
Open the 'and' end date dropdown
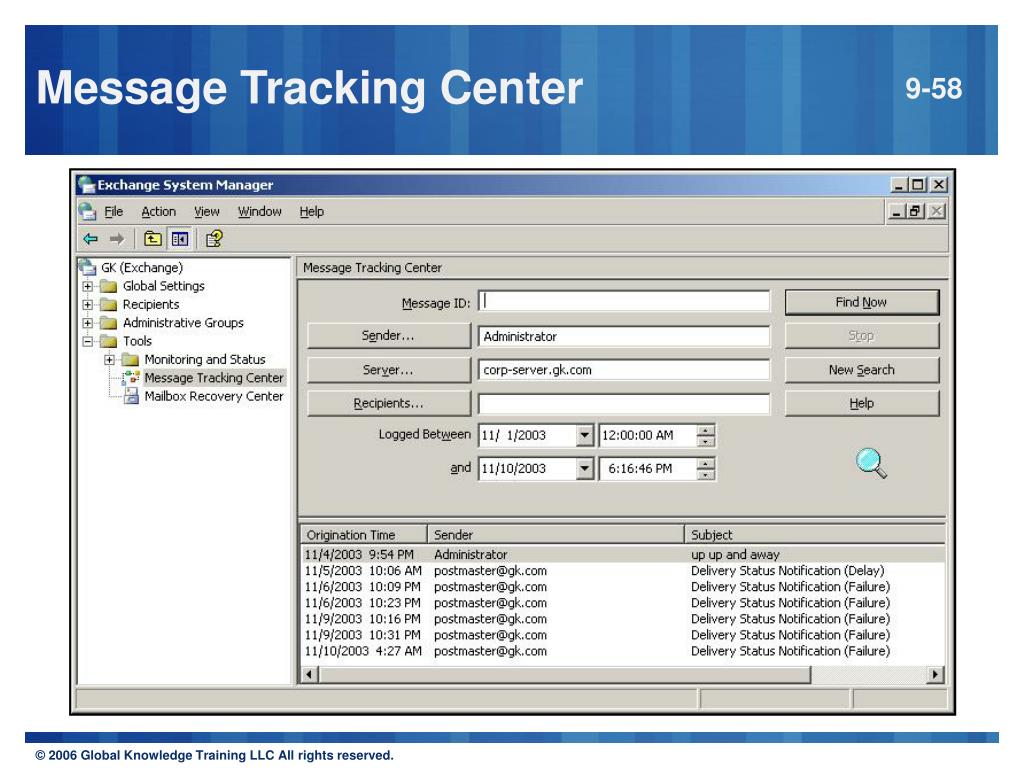coord(584,468)
